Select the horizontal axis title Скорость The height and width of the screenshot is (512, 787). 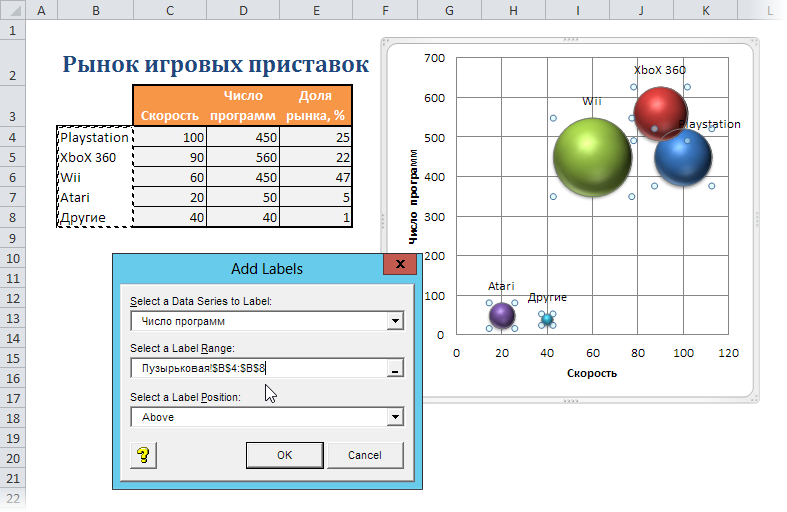click(x=592, y=373)
